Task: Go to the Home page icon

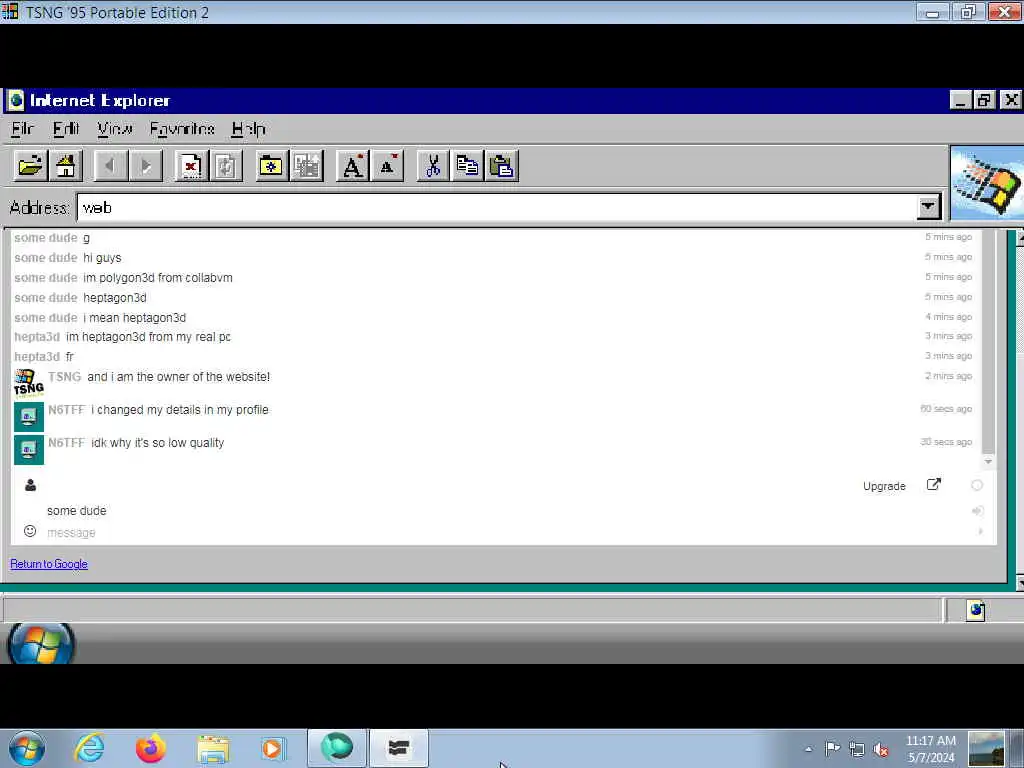Action: pos(66,166)
